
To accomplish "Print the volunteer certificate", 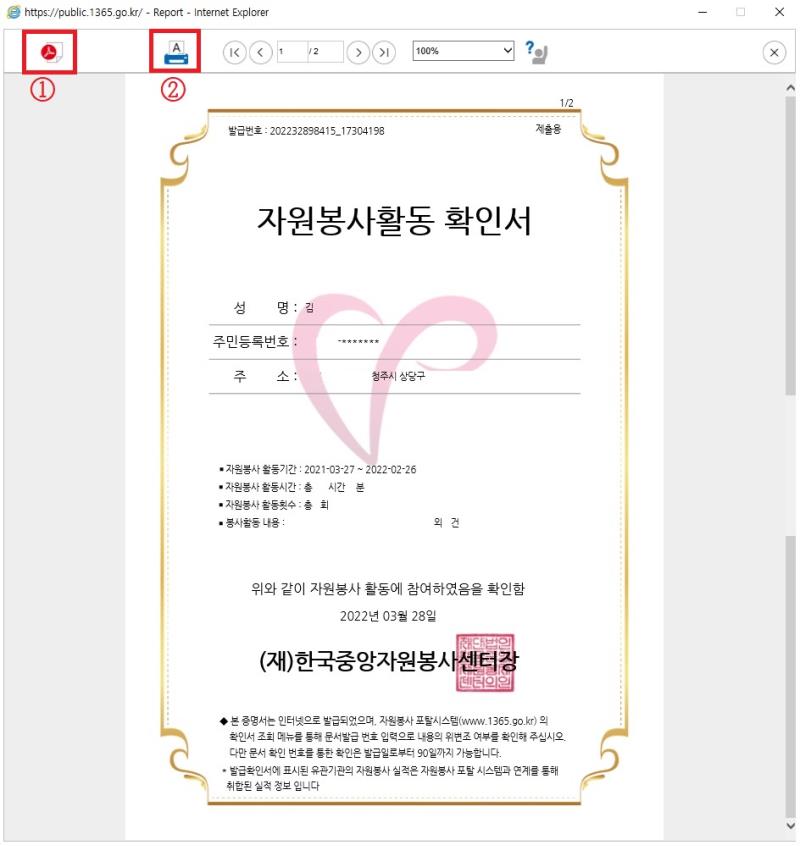I will pyautogui.click(x=175, y=52).
